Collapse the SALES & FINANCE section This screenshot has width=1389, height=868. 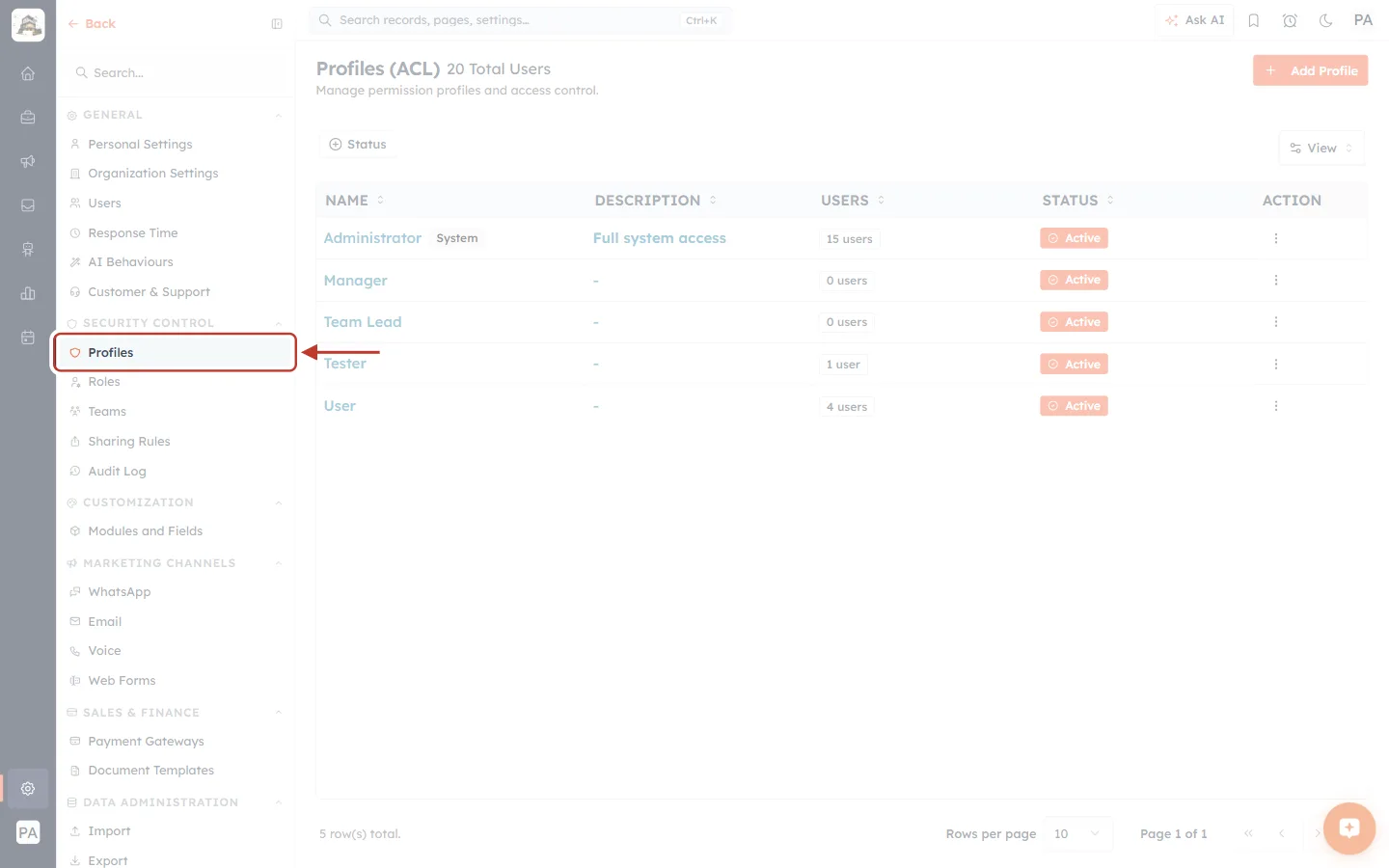[x=279, y=714]
